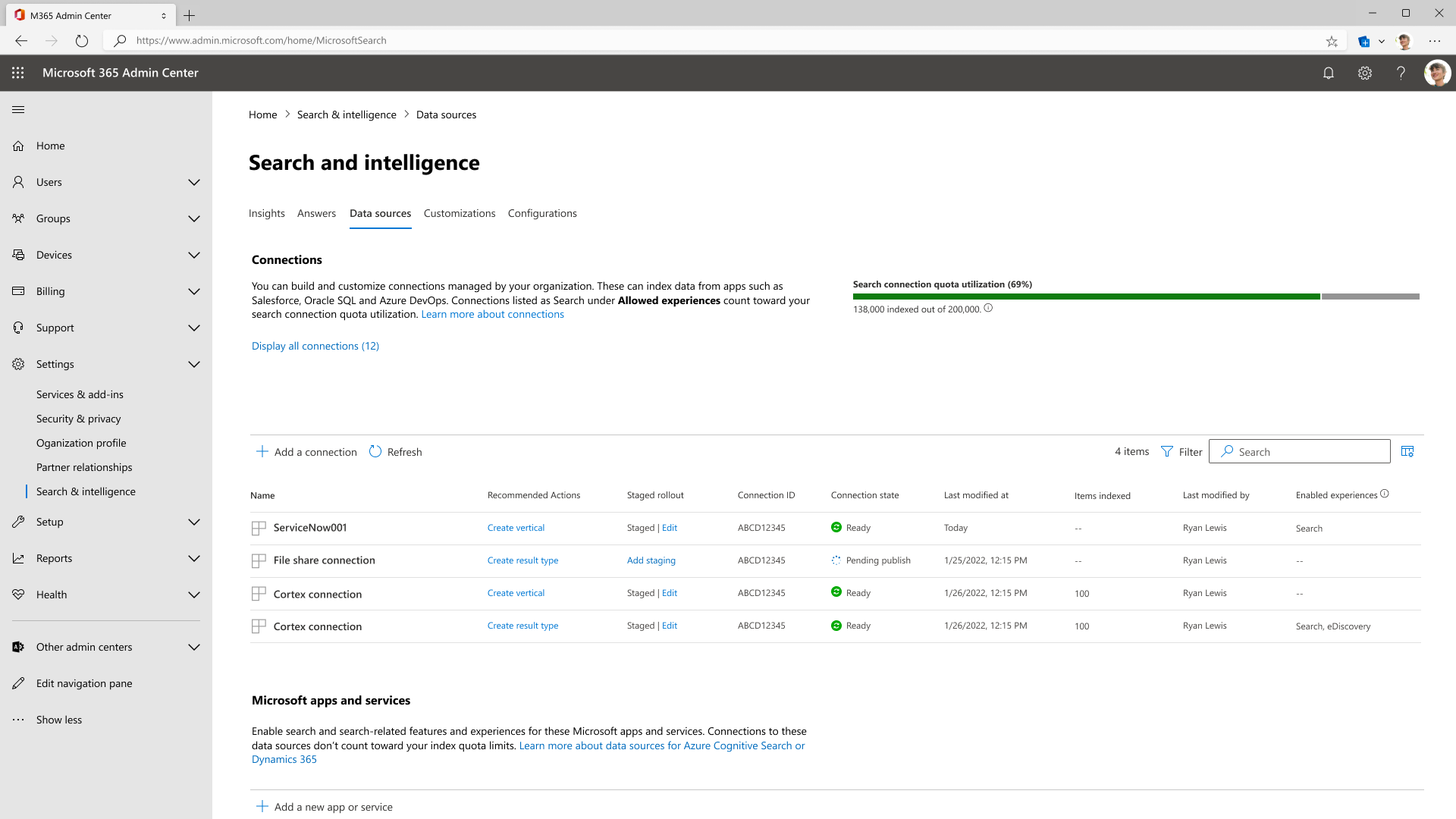Image resolution: width=1456 pixels, height=819 pixels.
Task: Click the Refresh icon
Action: [x=375, y=452]
